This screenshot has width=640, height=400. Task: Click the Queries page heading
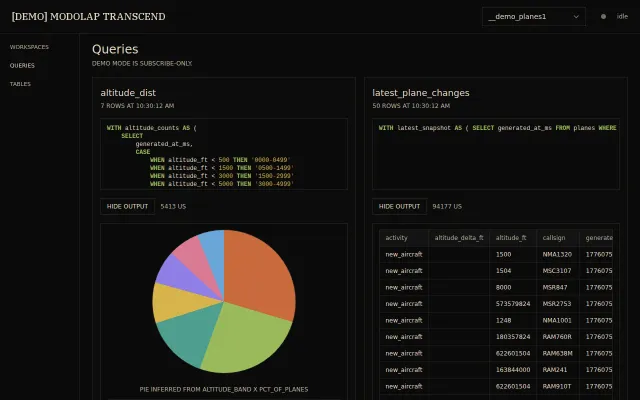click(115, 49)
